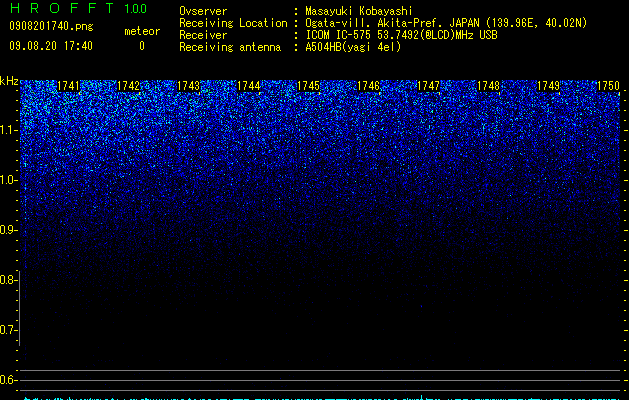Screen dimensions: 629x400
Task: Click the 1750 time marker
Action: click(608, 86)
